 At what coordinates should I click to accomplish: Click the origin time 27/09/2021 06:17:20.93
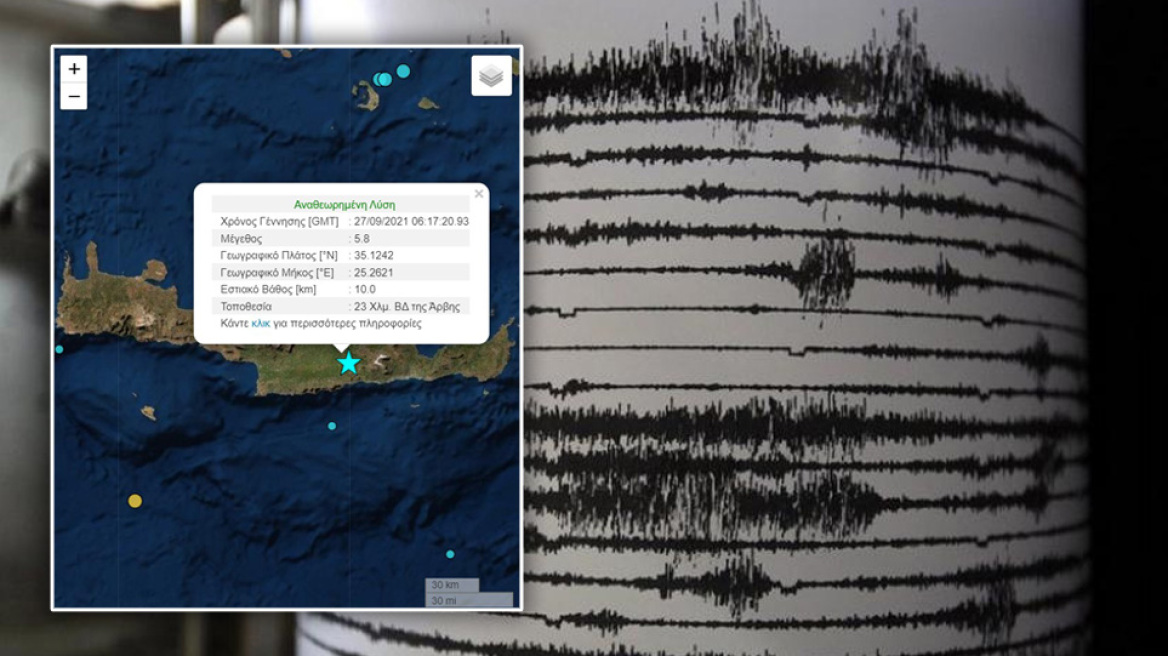(411, 221)
